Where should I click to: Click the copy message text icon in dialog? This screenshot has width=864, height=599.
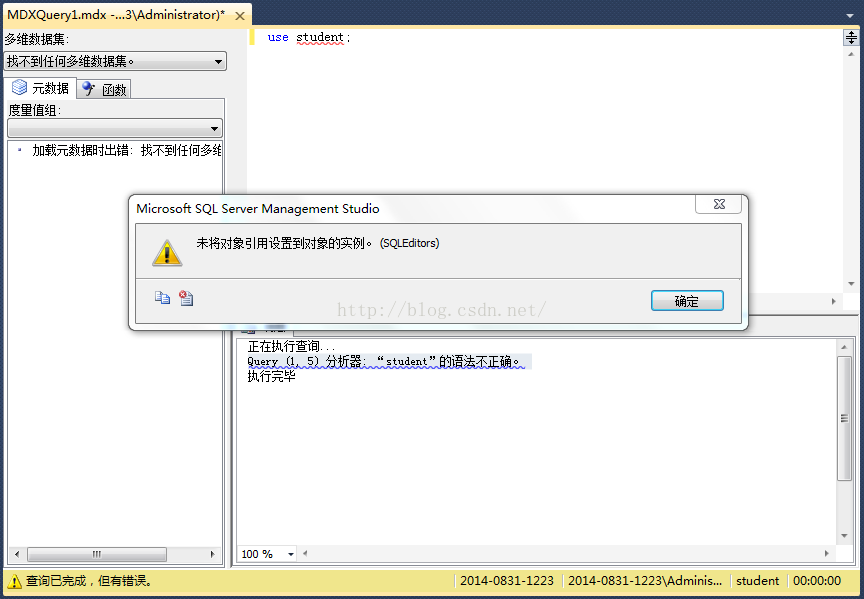click(162, 298)
